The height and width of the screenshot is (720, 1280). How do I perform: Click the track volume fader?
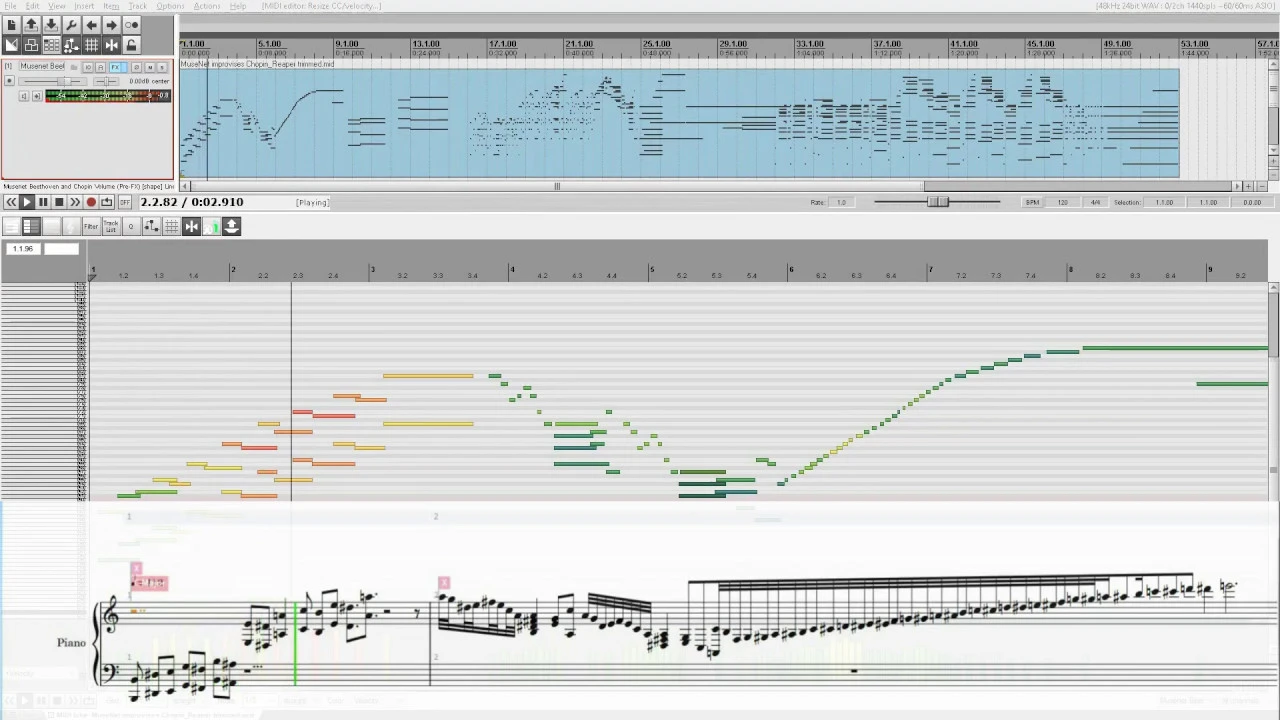point(64,81)
